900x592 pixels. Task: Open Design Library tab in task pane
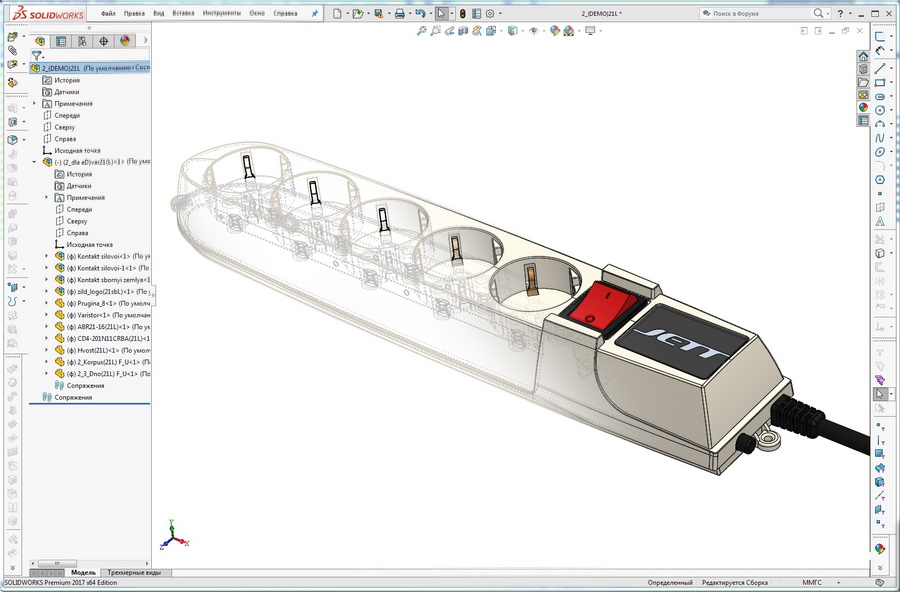tap(863, 69)
